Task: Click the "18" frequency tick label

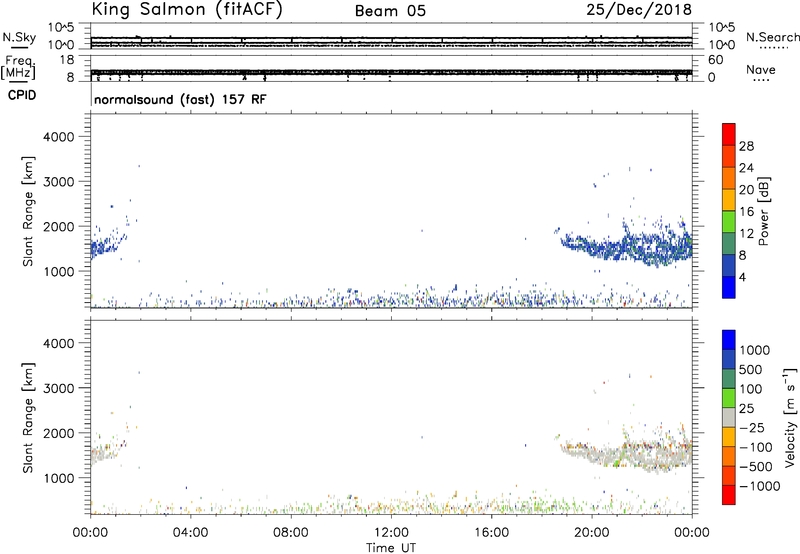Action: click(x=66, y=60)
